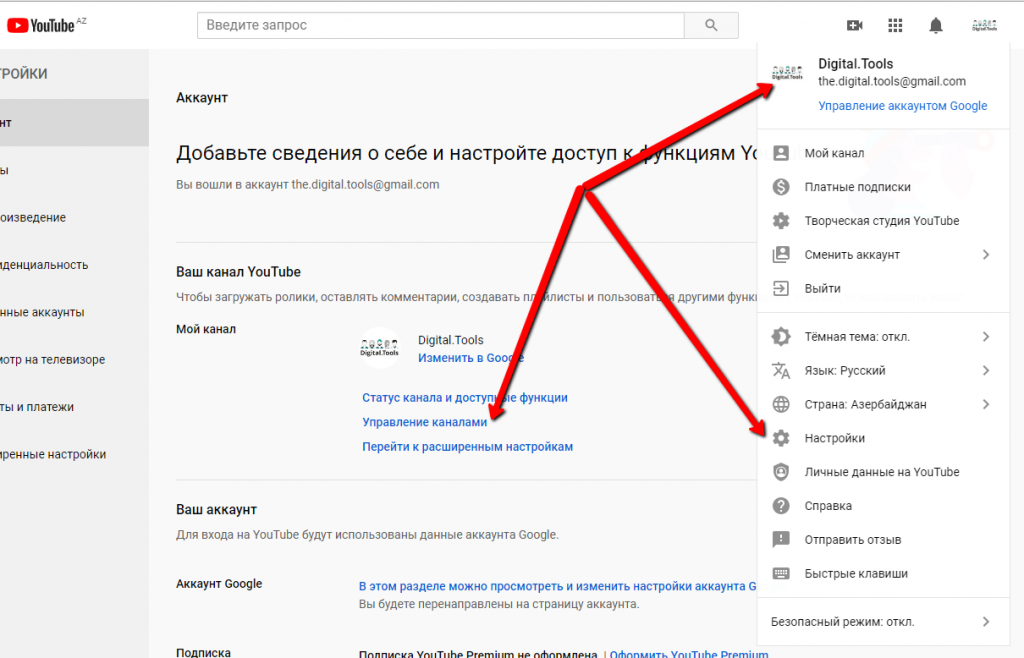Expand the Безопасный режим submenu arrow
Screen dimensions: 1024x658
point(986,622)
